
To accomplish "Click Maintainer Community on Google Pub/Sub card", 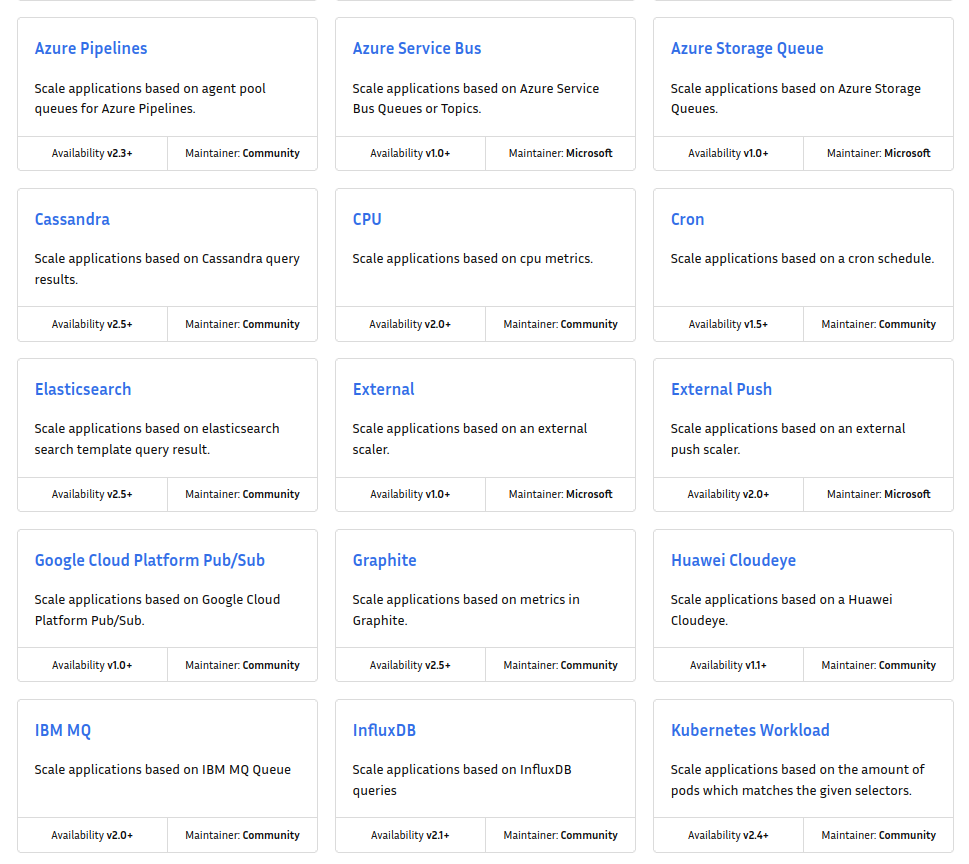I will coord(242,665).
